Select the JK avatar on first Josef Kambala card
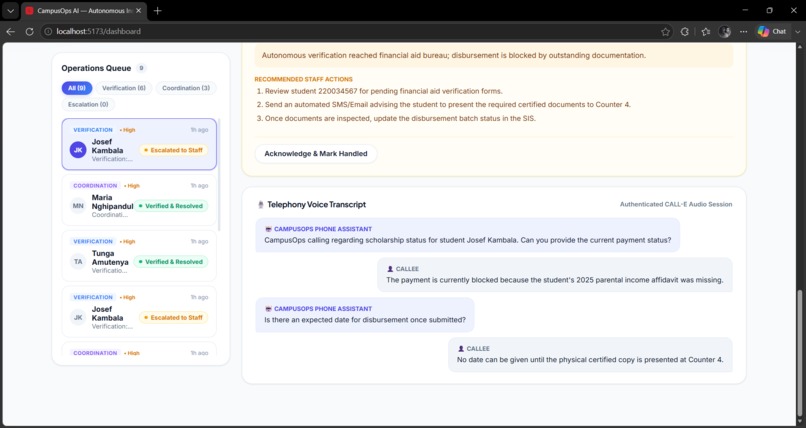The width and height of the screenshot is (806, 428). pyautogui.click(x=78, y=150)
